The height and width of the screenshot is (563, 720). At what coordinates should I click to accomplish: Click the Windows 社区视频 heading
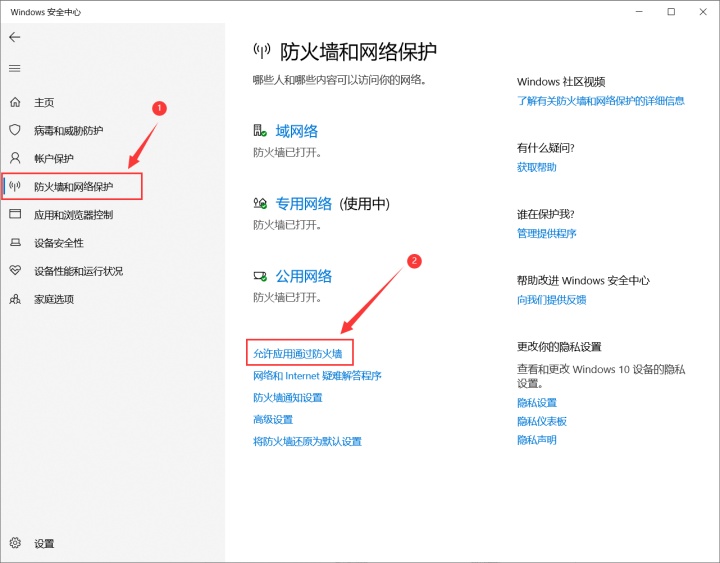pyautogui.click(x=561, y=82)
